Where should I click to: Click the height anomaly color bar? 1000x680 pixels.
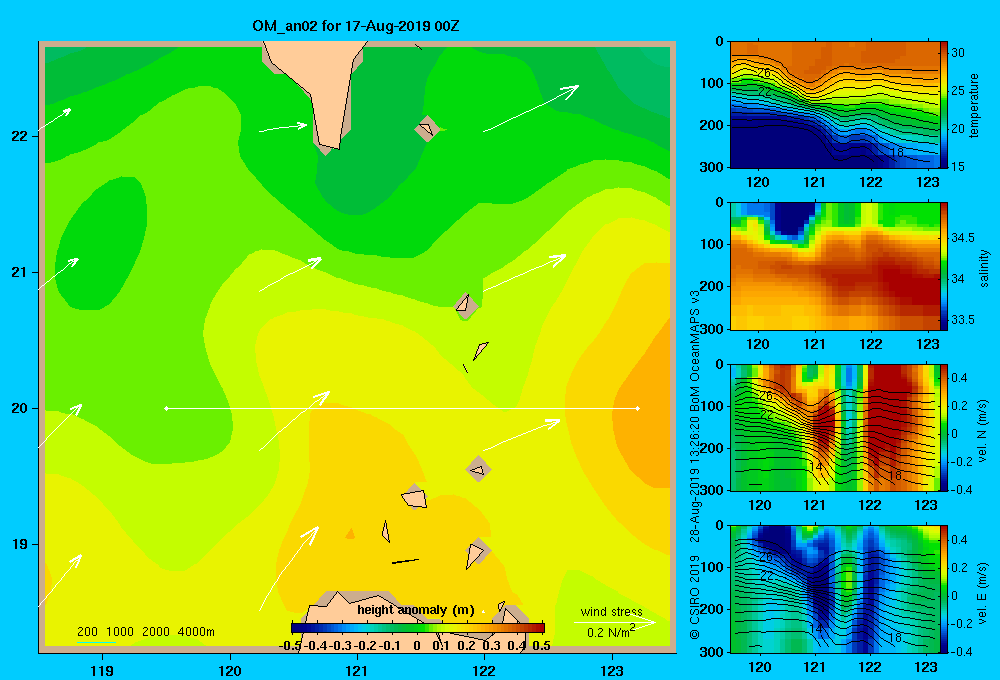click(x=418, y=628)
